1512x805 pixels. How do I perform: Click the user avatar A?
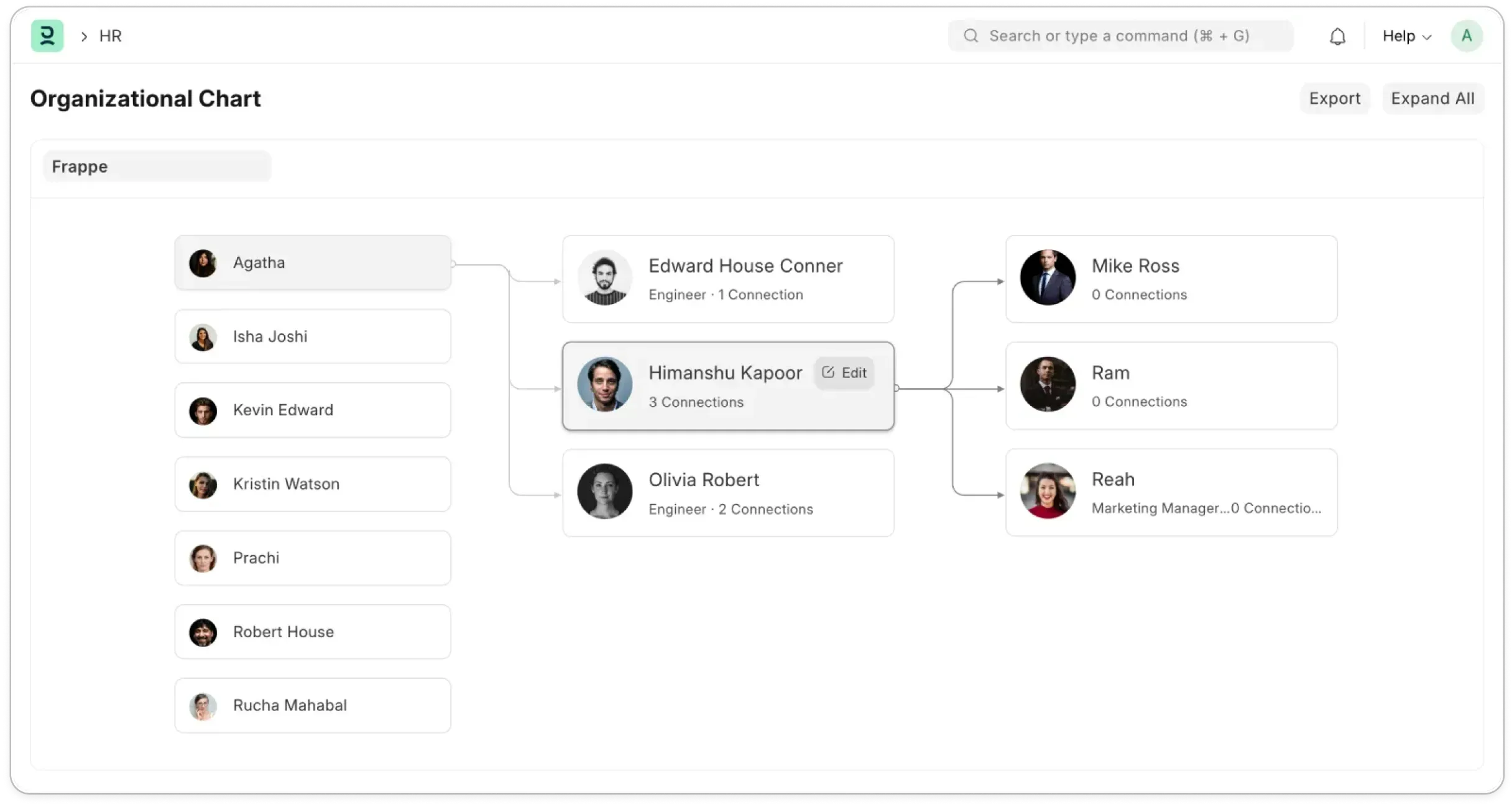pos(1466,36)
